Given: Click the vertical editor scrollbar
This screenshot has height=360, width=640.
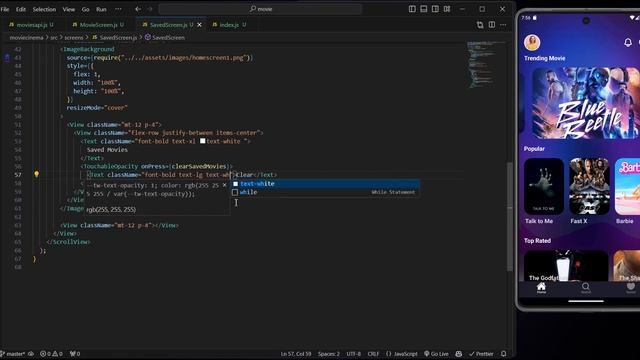Looking at the screenshot, I should pos(509,216).
